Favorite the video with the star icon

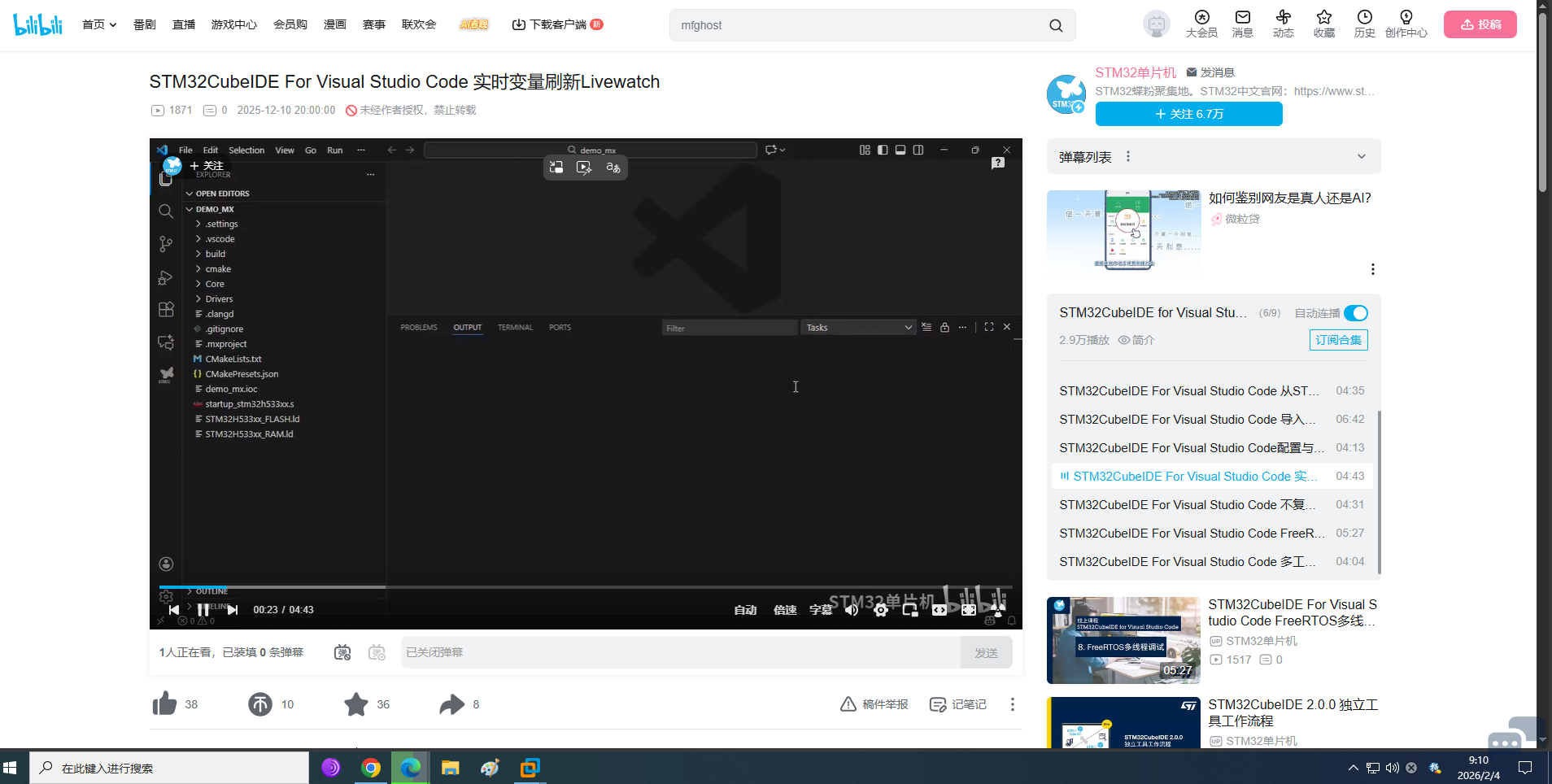(x=356, y=703)
